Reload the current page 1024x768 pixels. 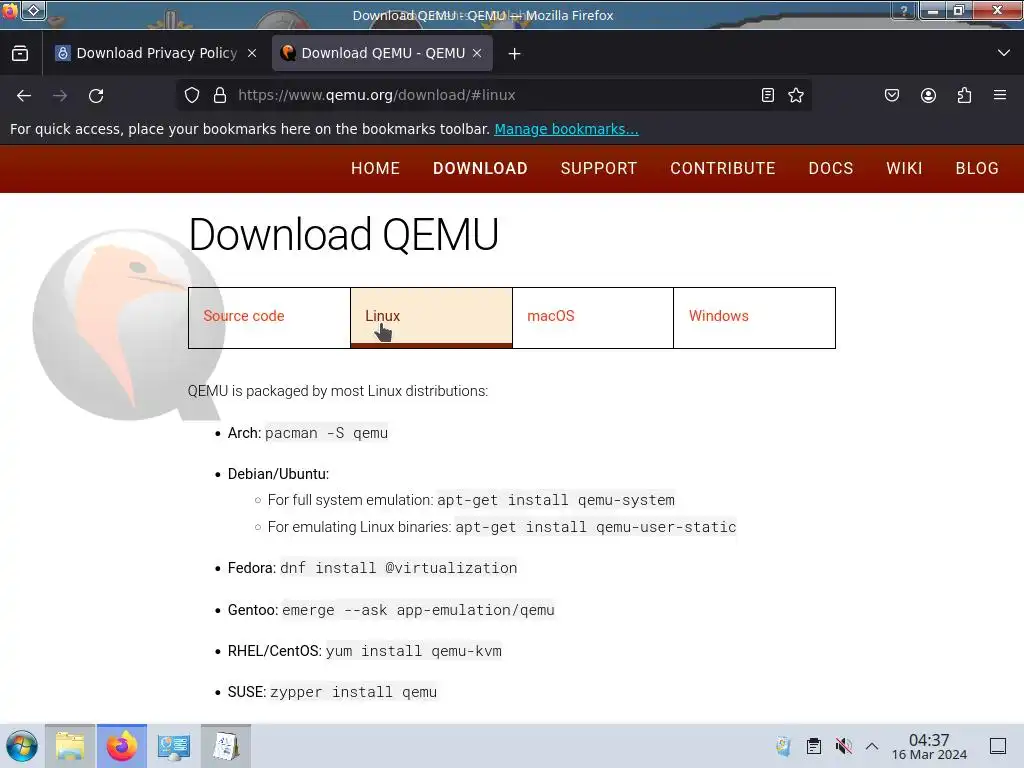[x=96, y=96]
